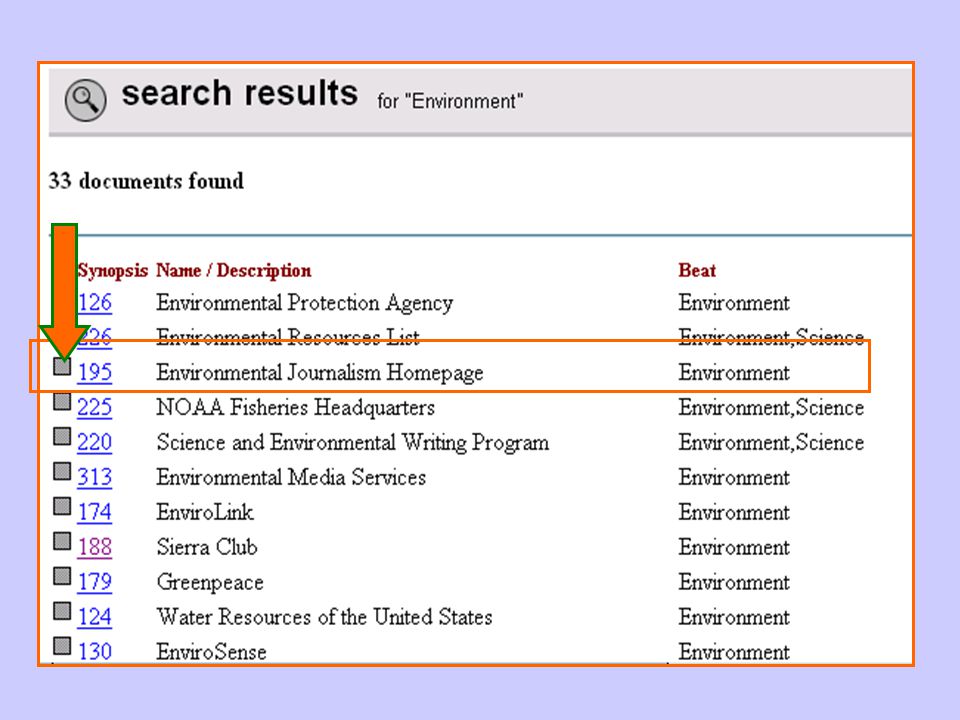Click the magnifying glass search icon

(x=86, y=100)
